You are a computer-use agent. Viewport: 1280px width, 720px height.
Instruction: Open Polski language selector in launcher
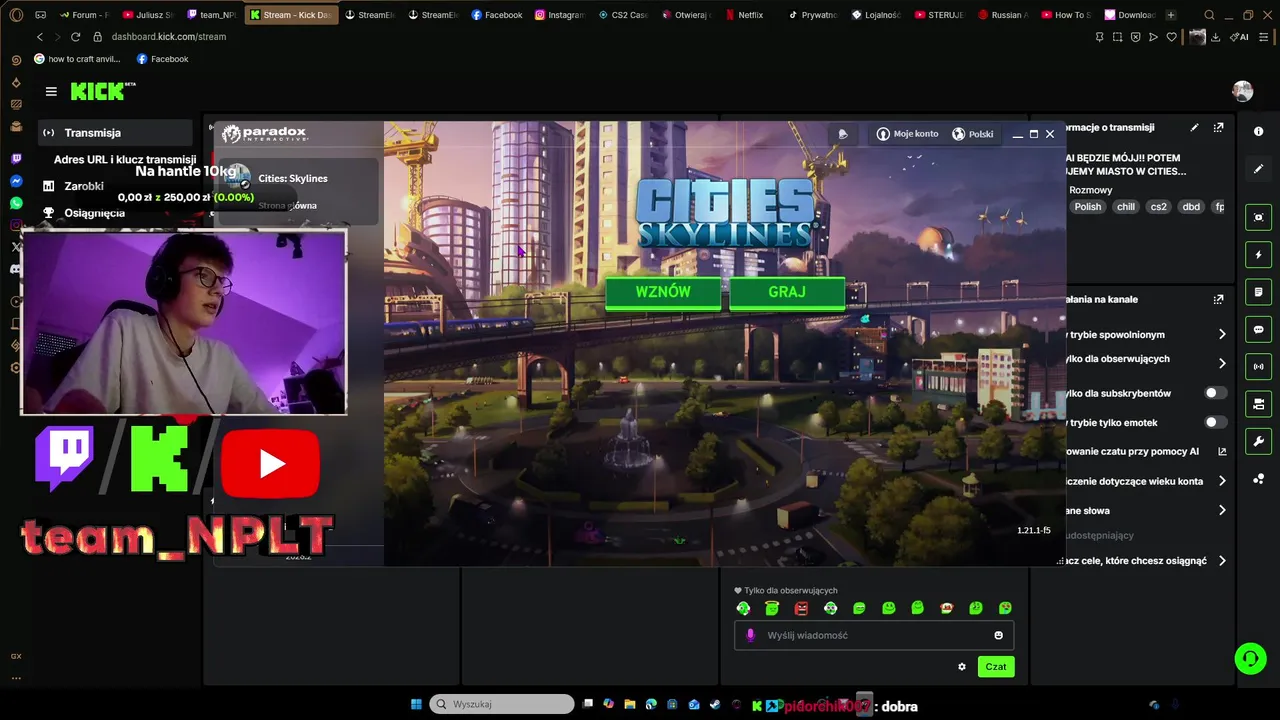pos(972,134)
